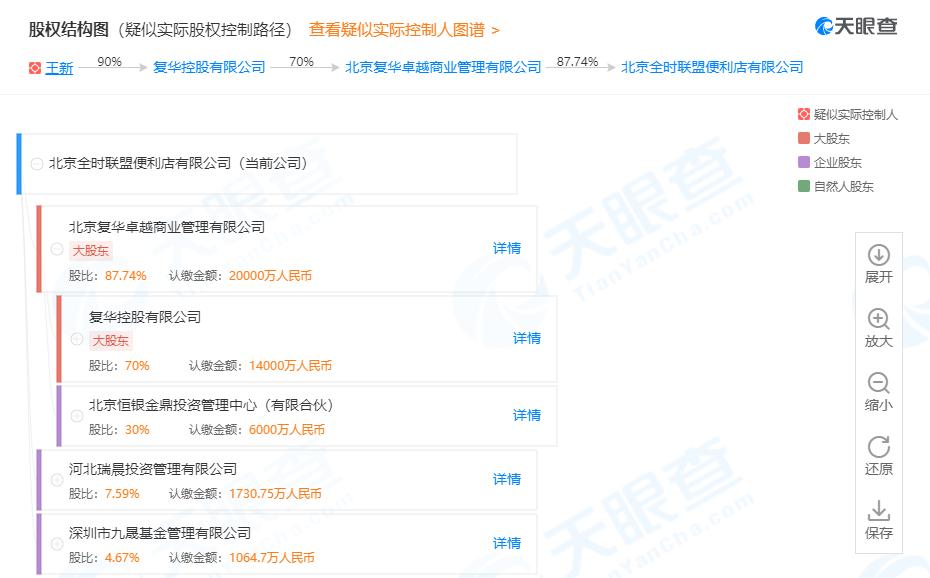930x578 pixels.
Task: Select the 复华控股有限公司 tree node name
Action: 145,317
